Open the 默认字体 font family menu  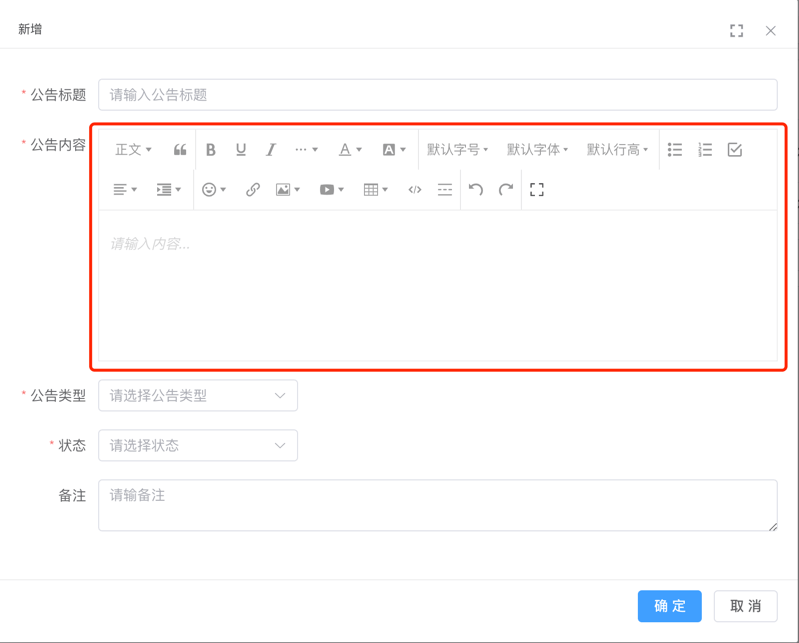[x=537, y=150]
